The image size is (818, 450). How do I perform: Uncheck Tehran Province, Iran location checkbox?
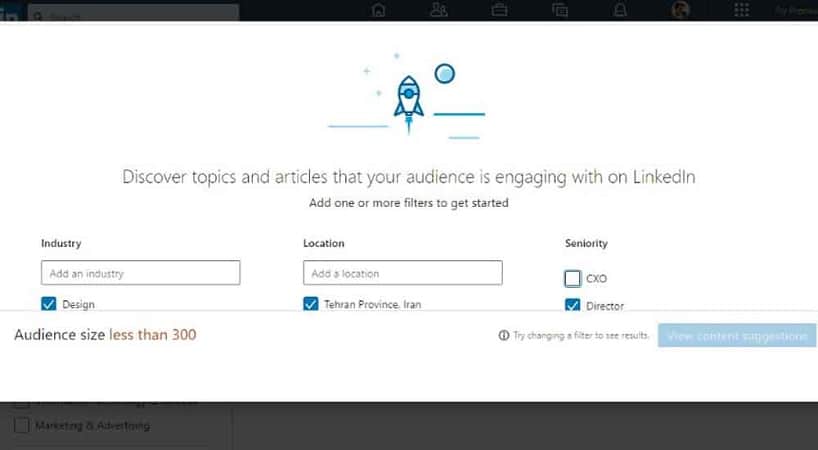(310, 304)
